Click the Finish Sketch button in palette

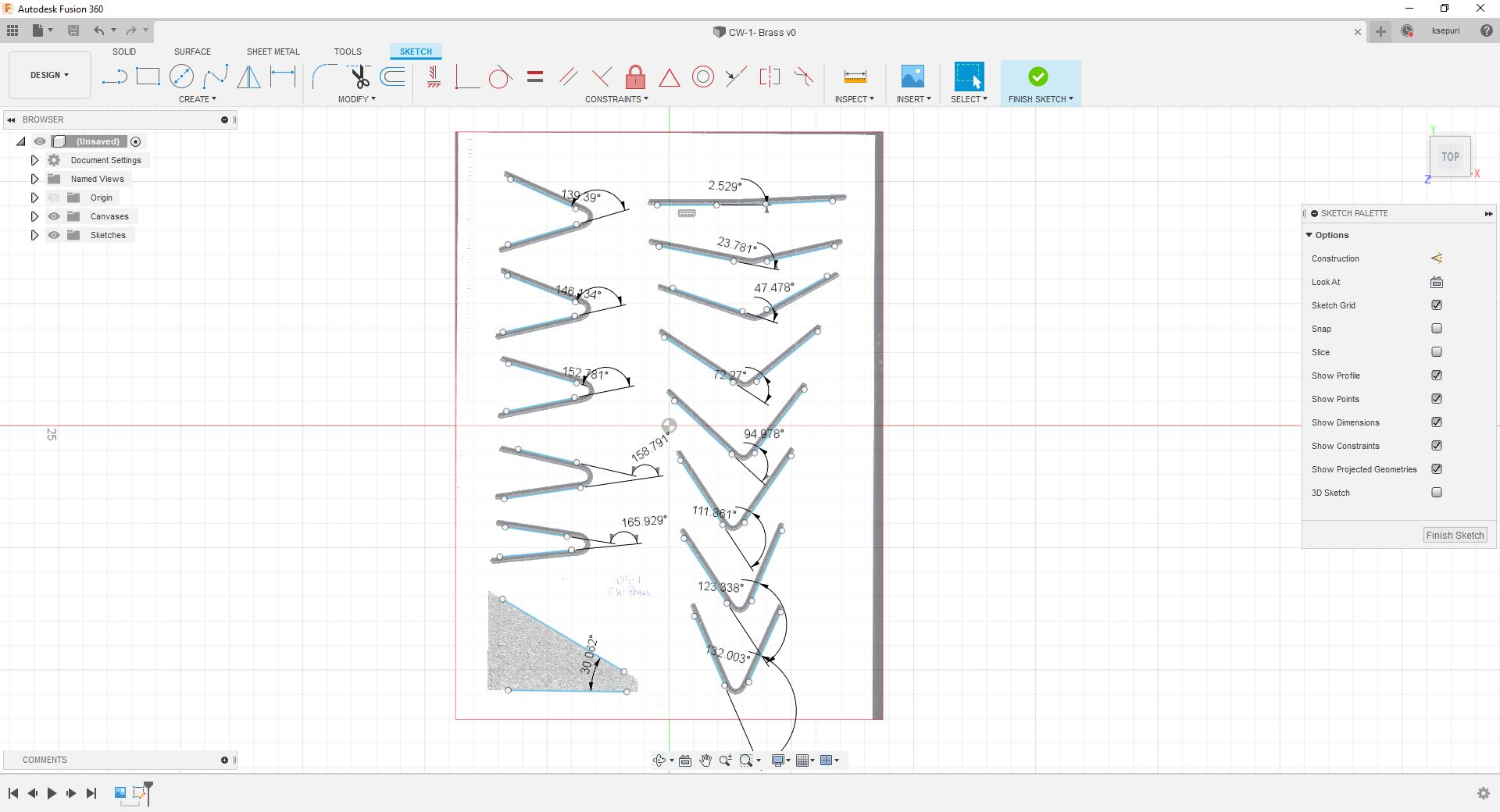(1455, 535)
